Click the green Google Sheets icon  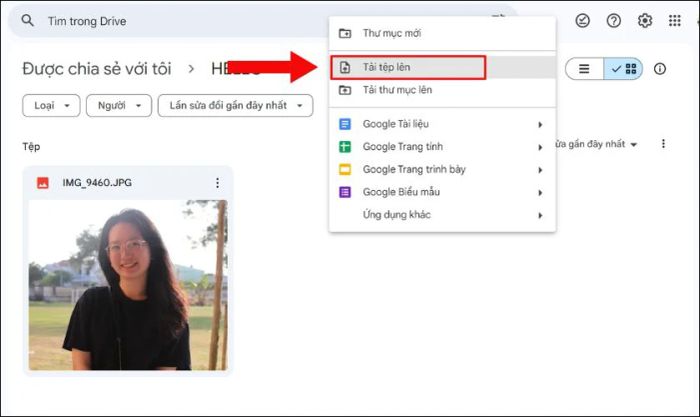click(345, 147)
